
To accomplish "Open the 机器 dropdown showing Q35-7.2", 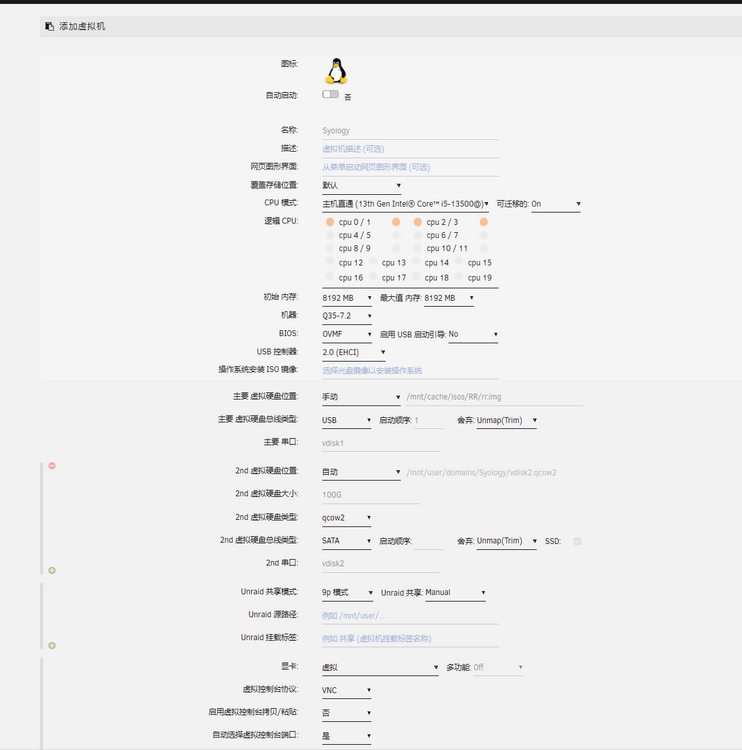I will [347, 316].
